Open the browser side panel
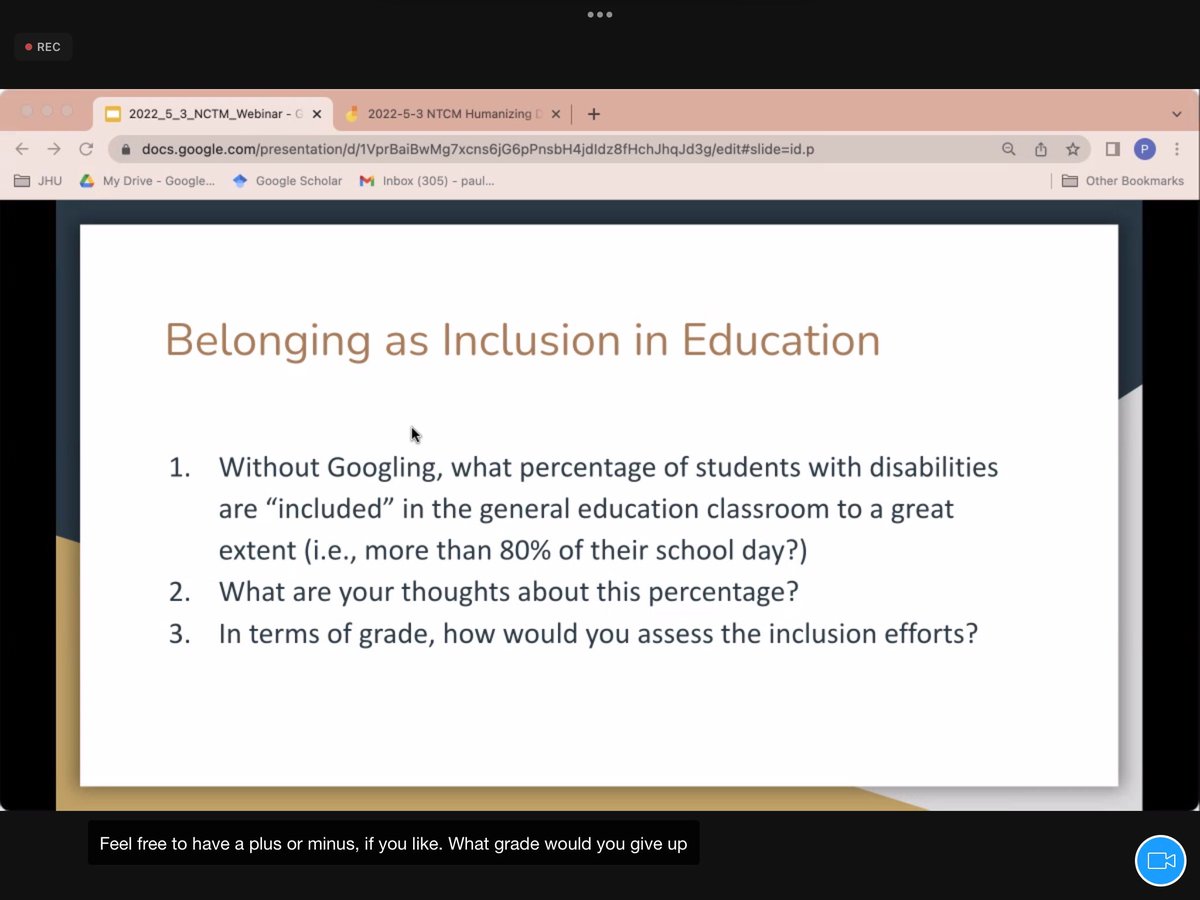The height and width of the screenshot is (900, 1200). [x=1112, y=149]
